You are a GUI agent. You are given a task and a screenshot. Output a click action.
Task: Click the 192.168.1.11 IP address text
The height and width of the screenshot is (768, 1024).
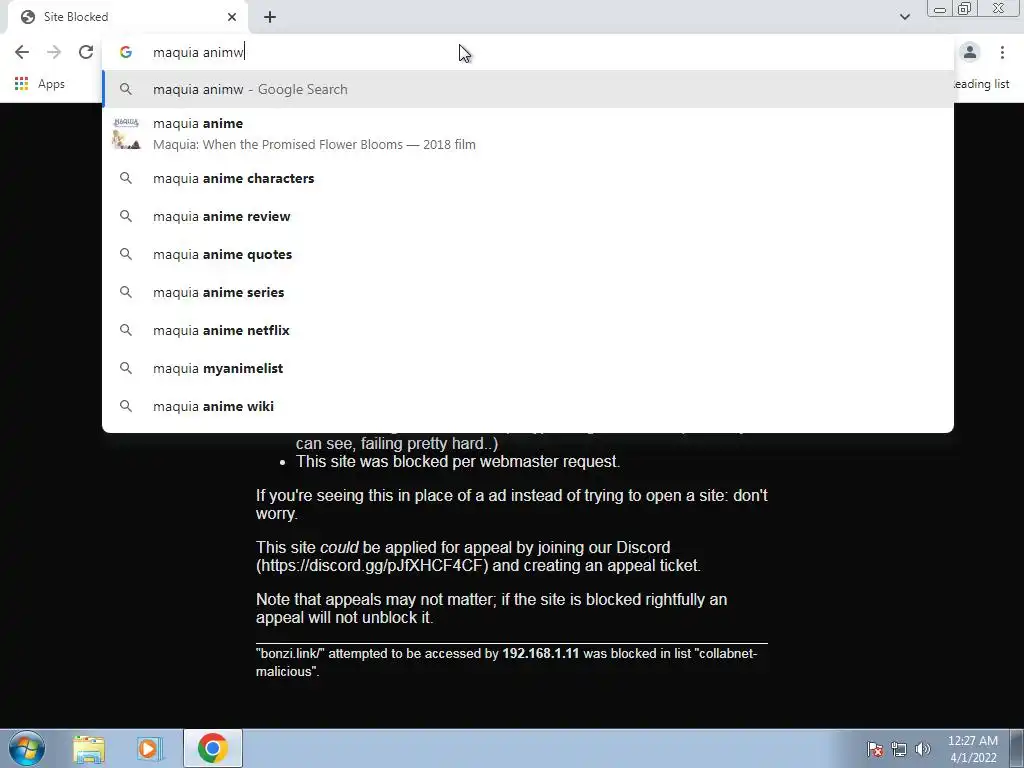(x=541, y=653)
